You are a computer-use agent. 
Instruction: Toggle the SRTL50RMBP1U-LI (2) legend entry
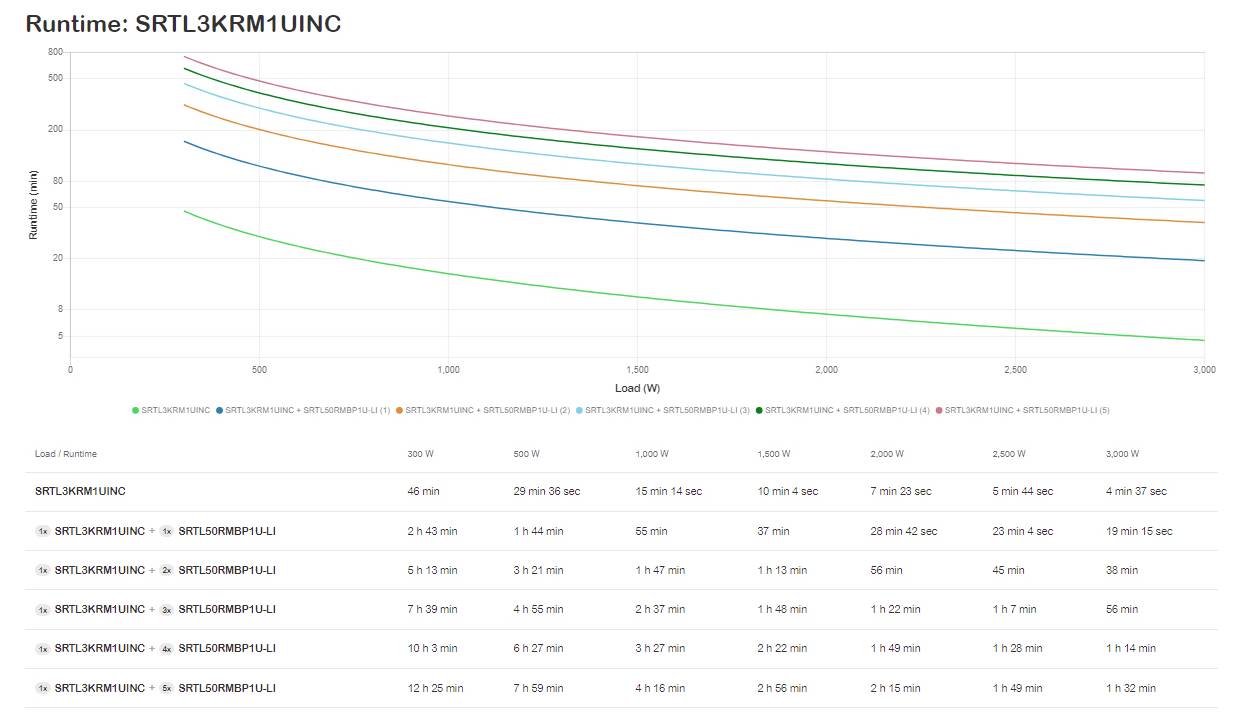(x=482, y=410)
